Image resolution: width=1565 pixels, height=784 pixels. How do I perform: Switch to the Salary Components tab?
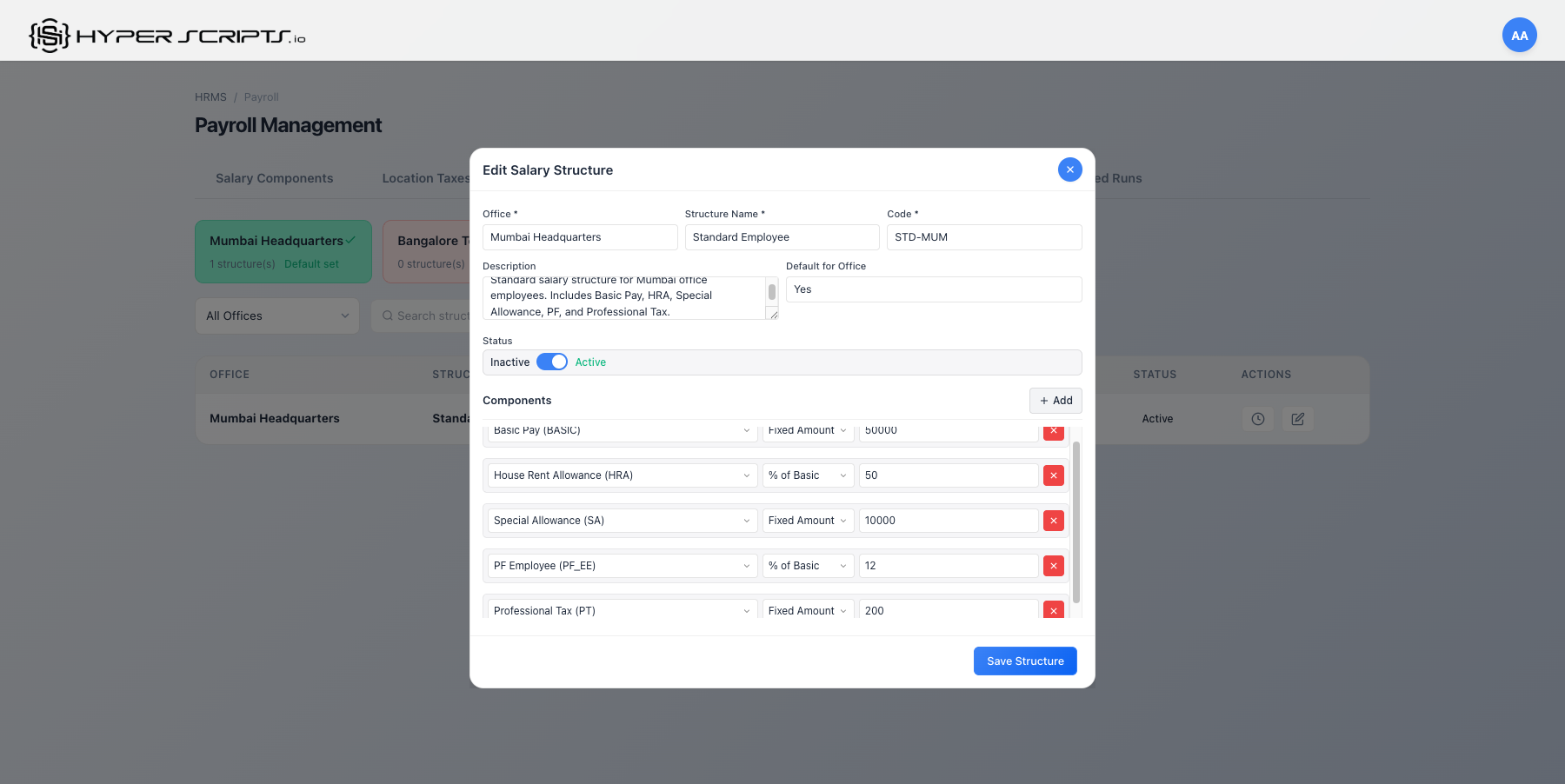[274, 178]
